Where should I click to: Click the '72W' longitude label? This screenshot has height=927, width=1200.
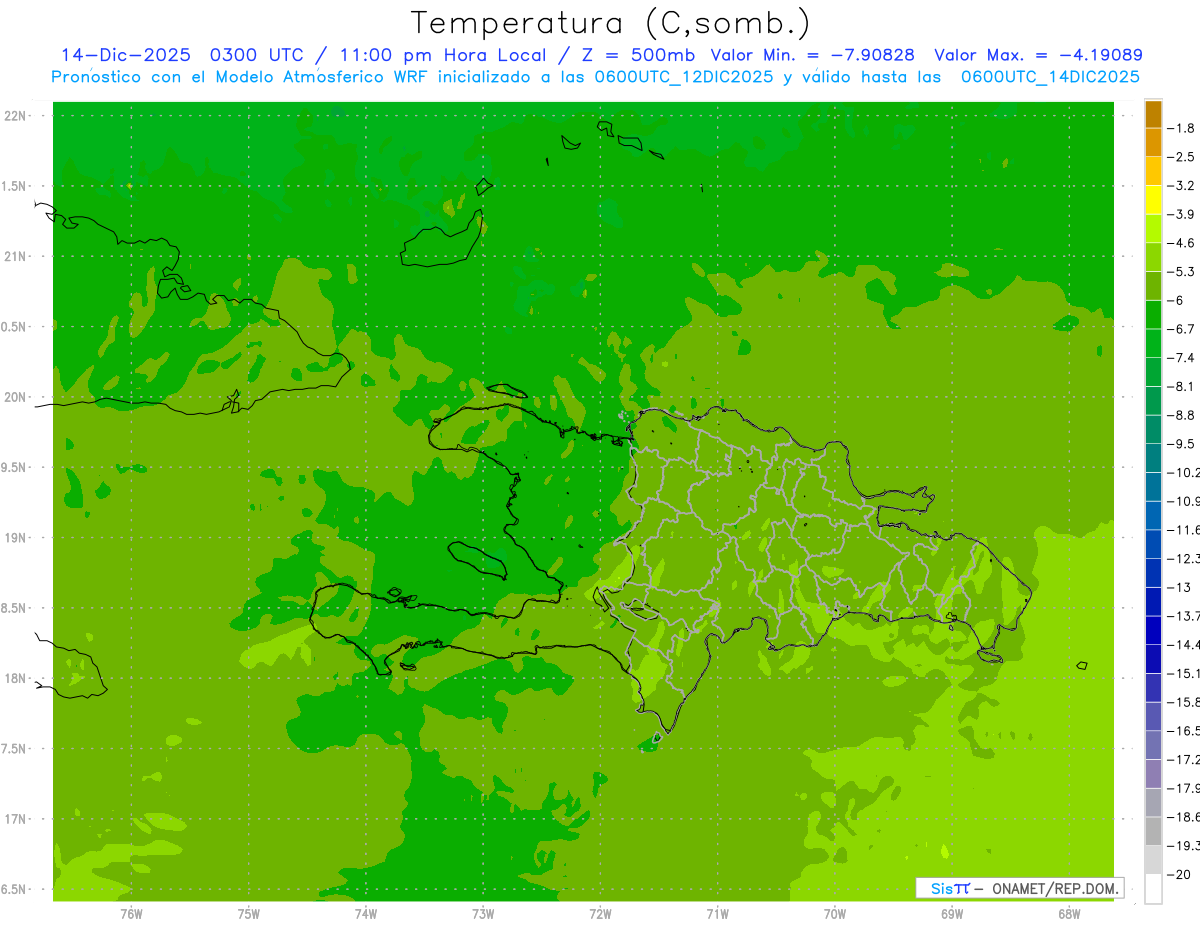click(600, 914)
